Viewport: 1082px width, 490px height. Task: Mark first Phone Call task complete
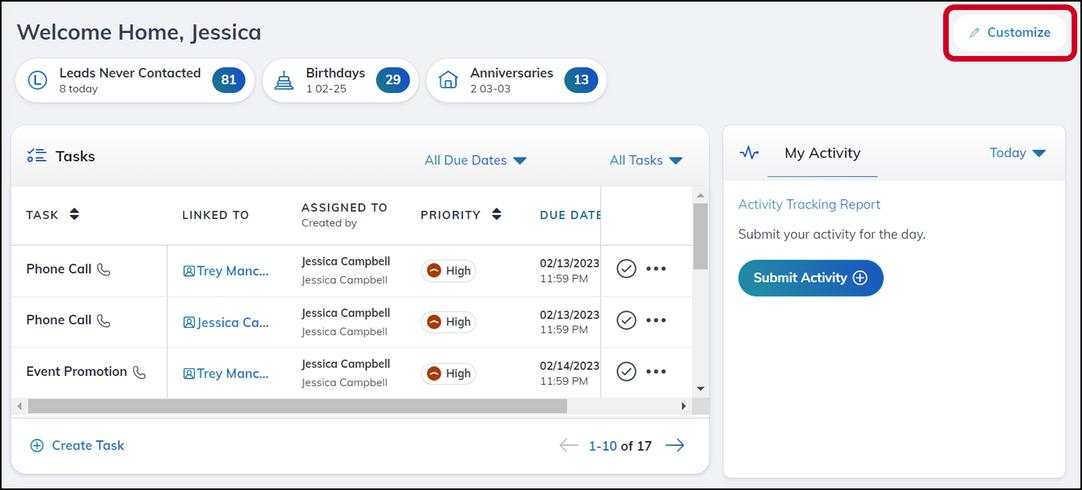pos(626,269)
